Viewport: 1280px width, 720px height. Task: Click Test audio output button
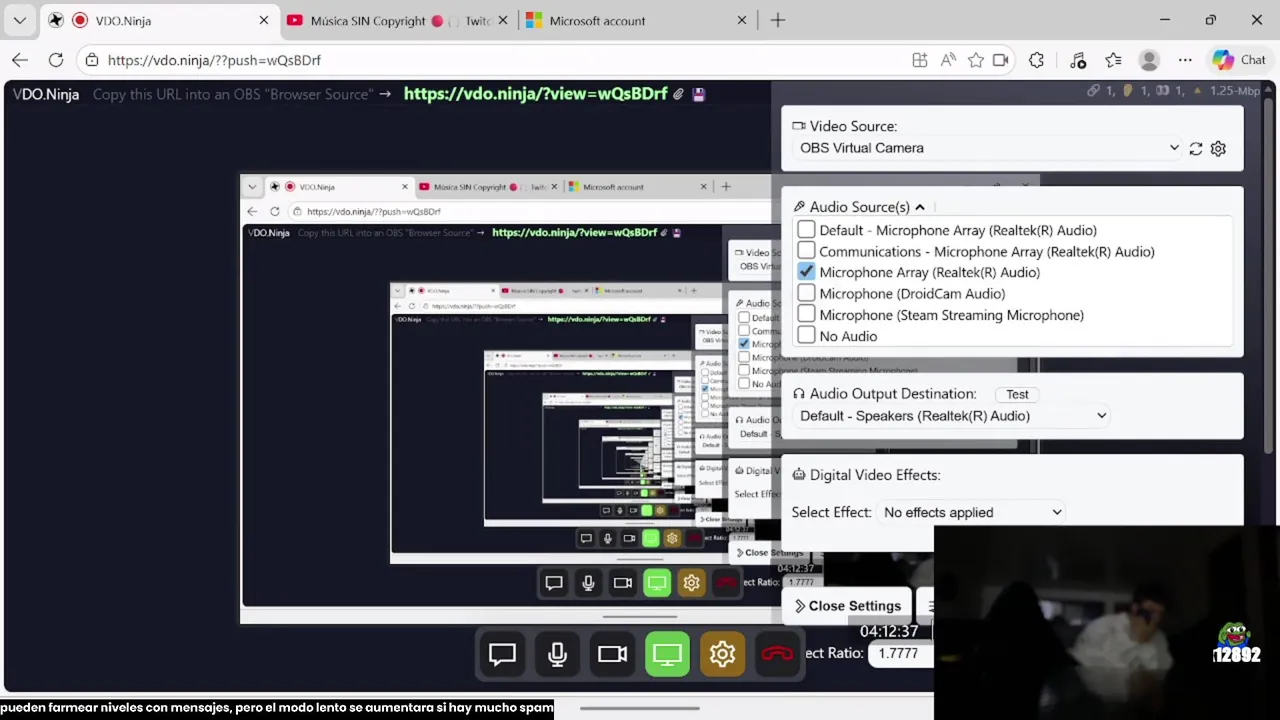[x=1017, y=394]
